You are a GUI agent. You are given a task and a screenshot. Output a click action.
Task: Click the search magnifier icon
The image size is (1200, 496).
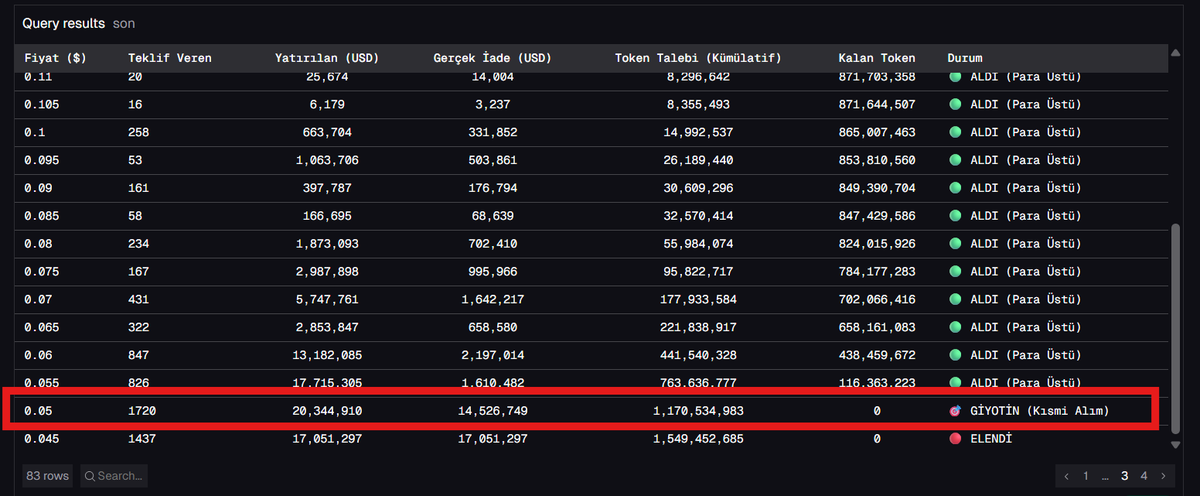tap(90, 476)
